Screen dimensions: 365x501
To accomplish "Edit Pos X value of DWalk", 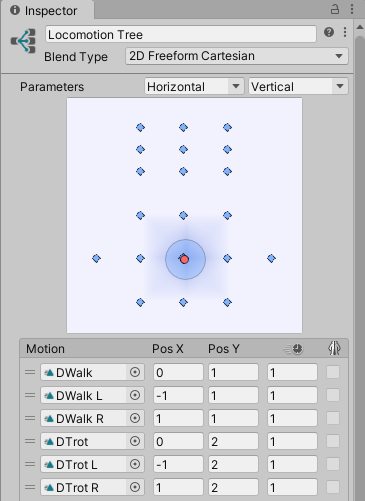I will 178,372.
